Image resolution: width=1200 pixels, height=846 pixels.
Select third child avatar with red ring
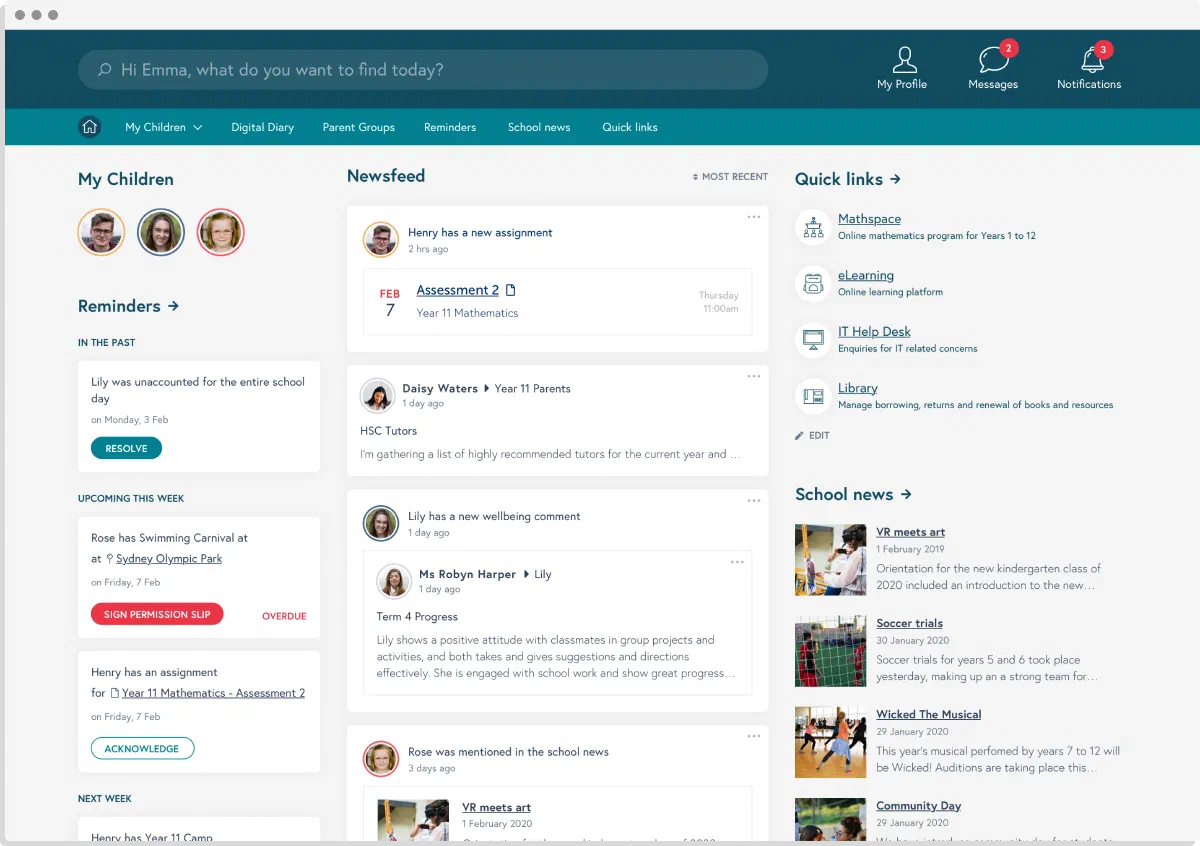click(x=220, y=232)
